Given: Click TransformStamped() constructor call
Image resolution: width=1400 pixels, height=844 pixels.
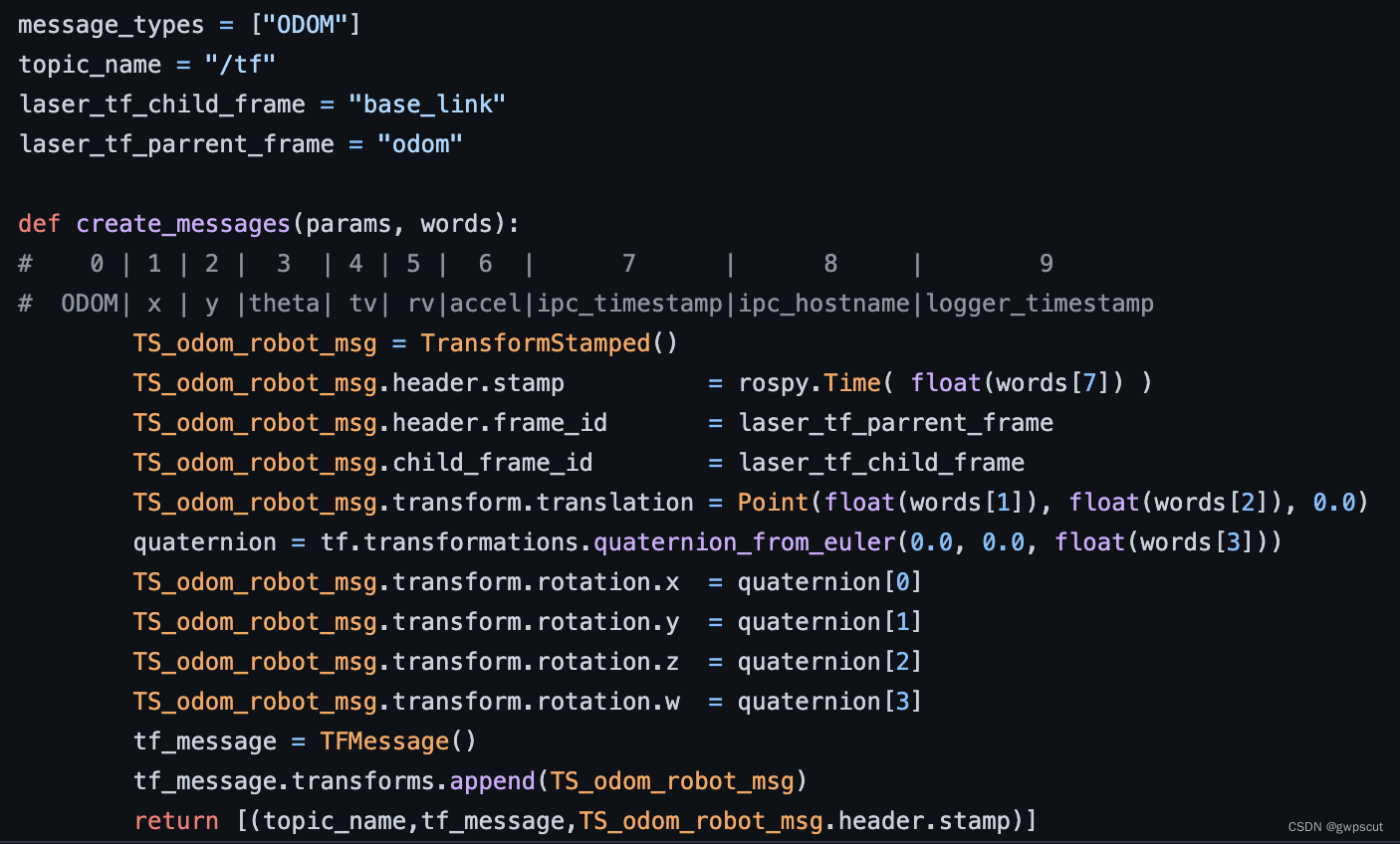Looking at the screenshot, I should point(549,343).
